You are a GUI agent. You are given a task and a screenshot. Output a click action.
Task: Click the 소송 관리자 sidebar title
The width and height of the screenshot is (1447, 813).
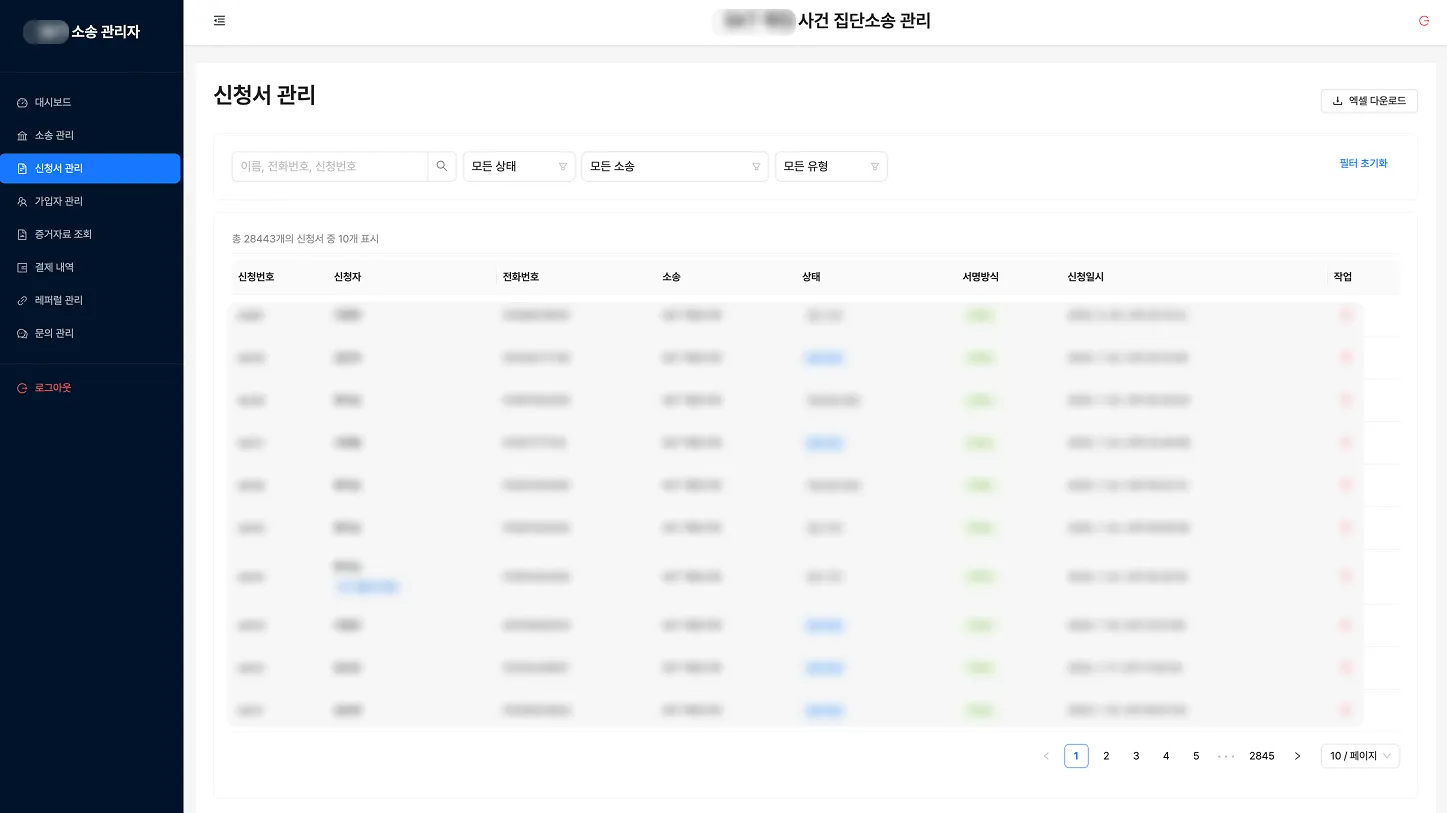105,32
